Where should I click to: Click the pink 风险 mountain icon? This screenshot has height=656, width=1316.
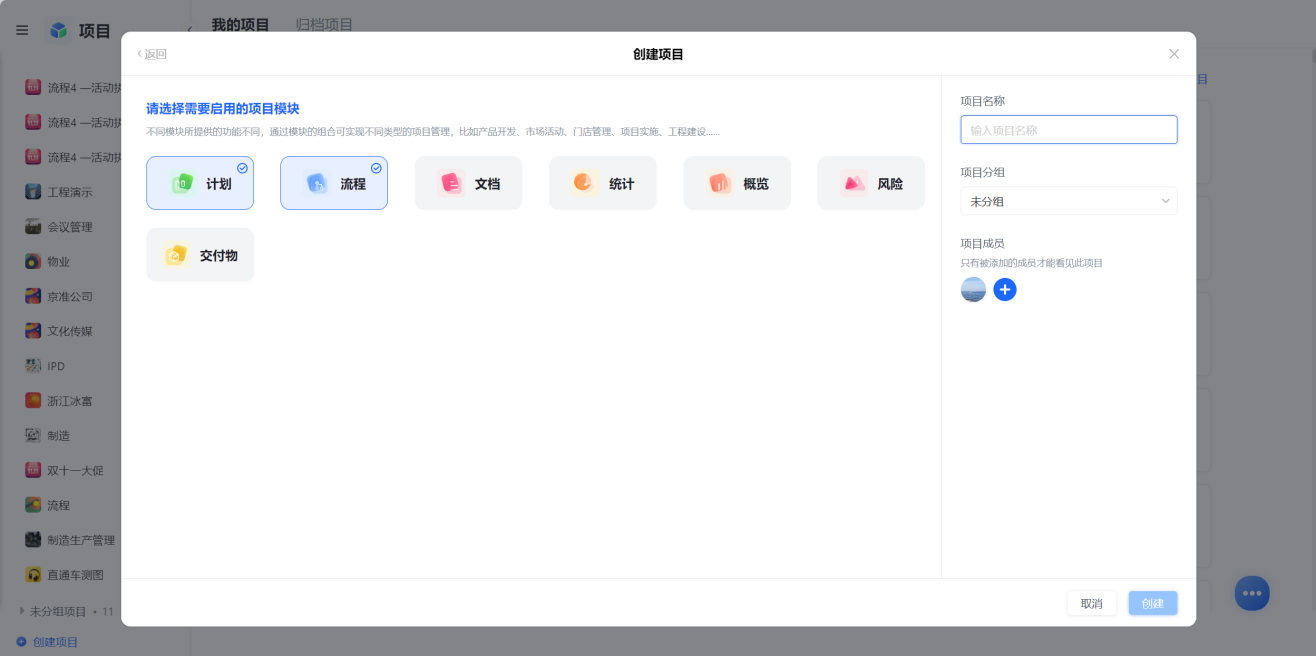pyautogui.click(x=853, y=183)
